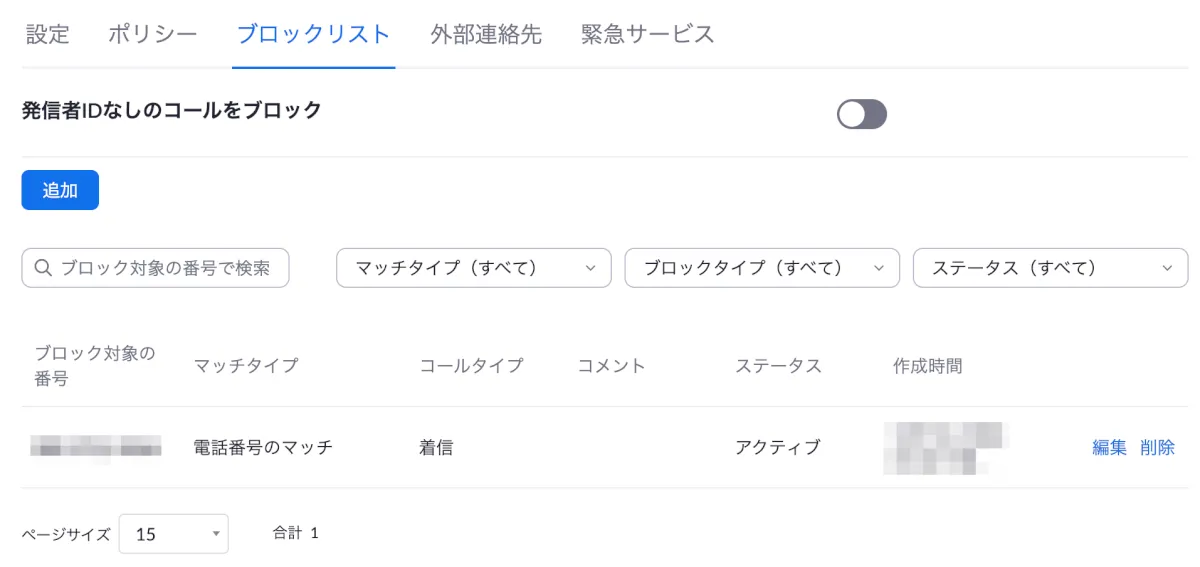
Task: Open the 緊急サービス tab
Action: (x=647, y=34)
